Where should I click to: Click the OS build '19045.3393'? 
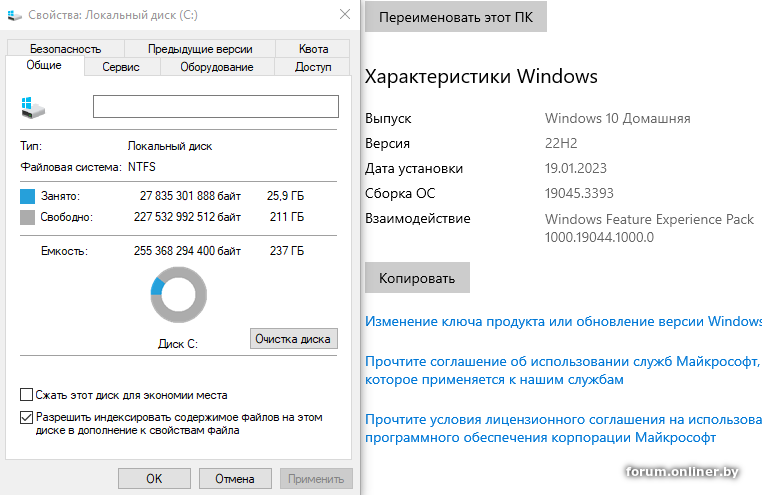click(x=579, y=193)
